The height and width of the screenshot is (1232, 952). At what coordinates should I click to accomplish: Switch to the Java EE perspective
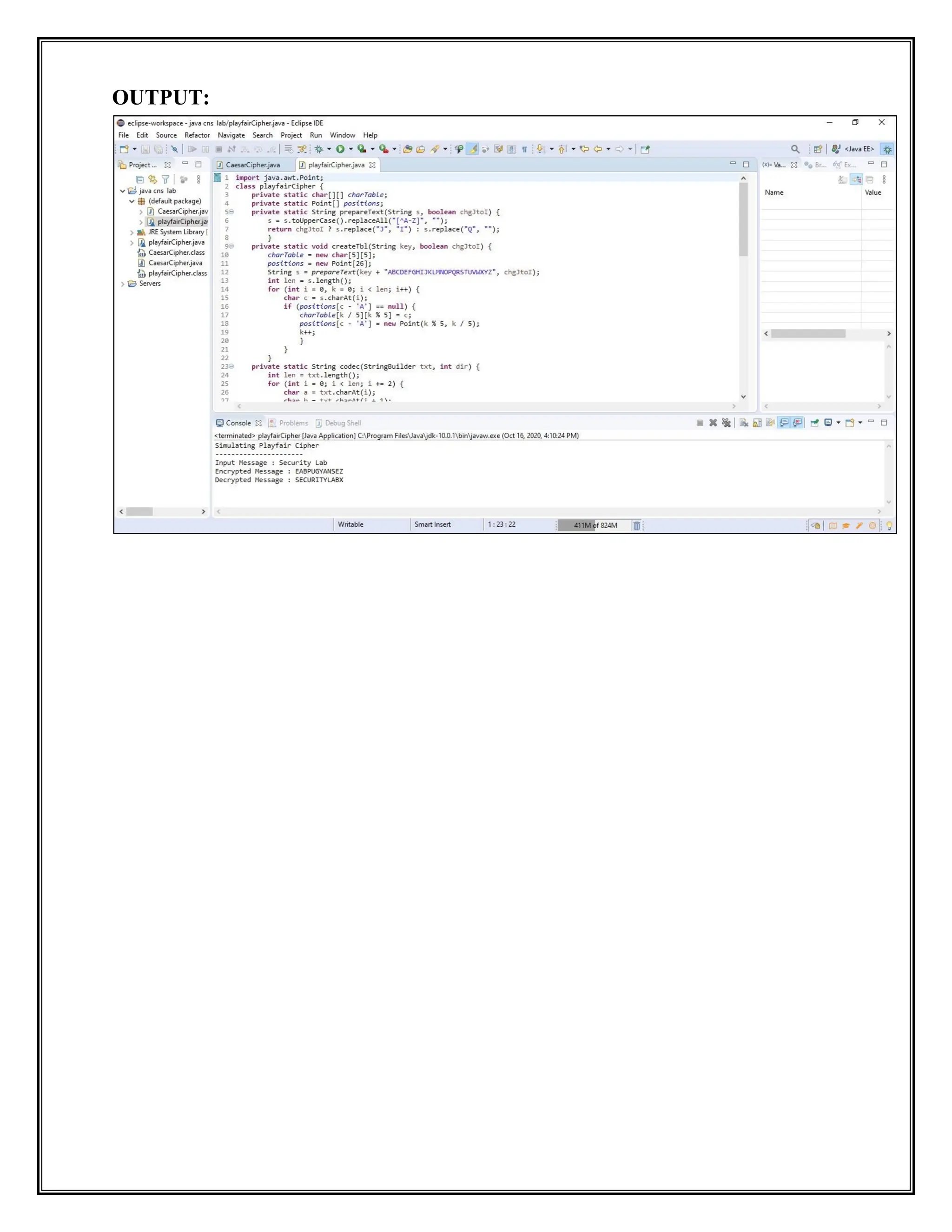coord(853,149)
